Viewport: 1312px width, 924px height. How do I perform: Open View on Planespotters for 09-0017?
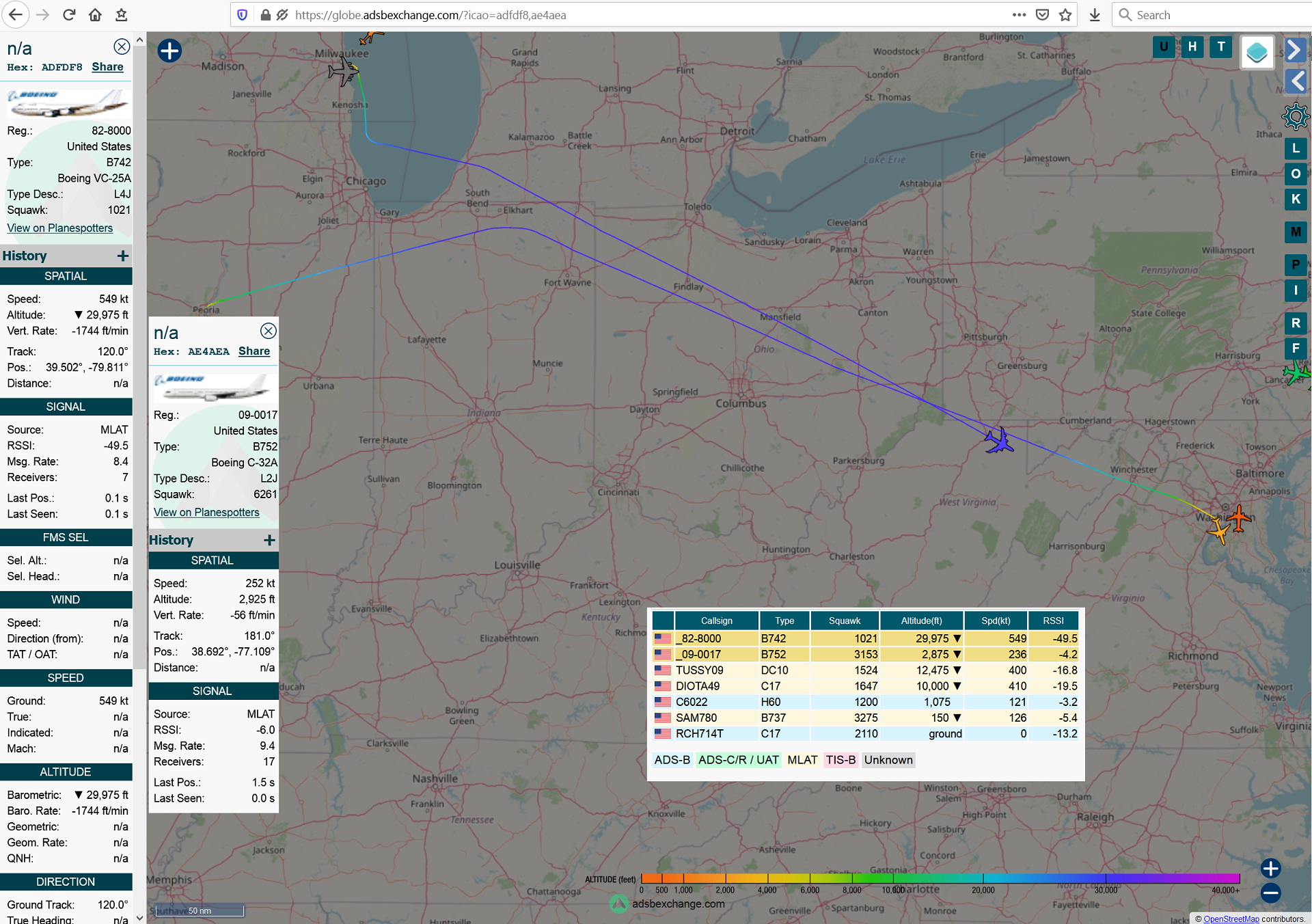[206, 513]
